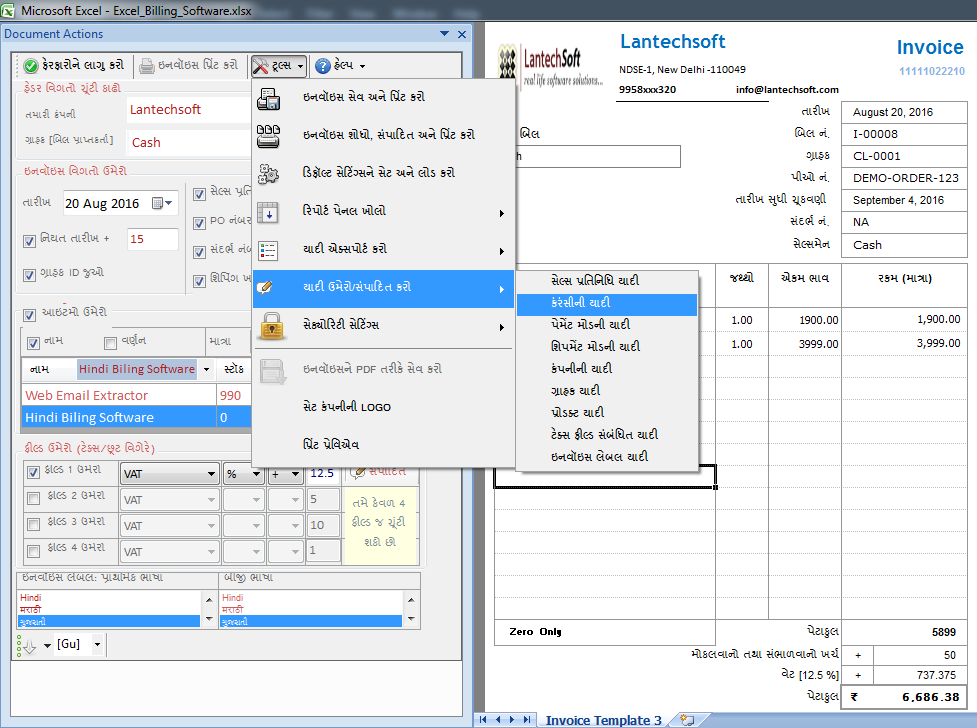The width and height of the screenshot is (977, 728).
Task: Select the payment mode list item
Action: [x=607, y=325]
